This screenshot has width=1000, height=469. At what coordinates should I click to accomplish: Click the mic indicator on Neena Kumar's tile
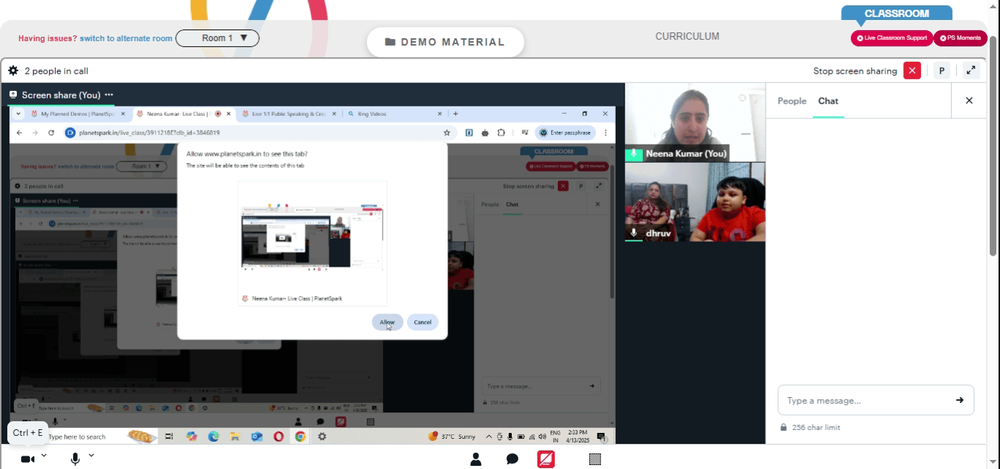tap(633, 154)
